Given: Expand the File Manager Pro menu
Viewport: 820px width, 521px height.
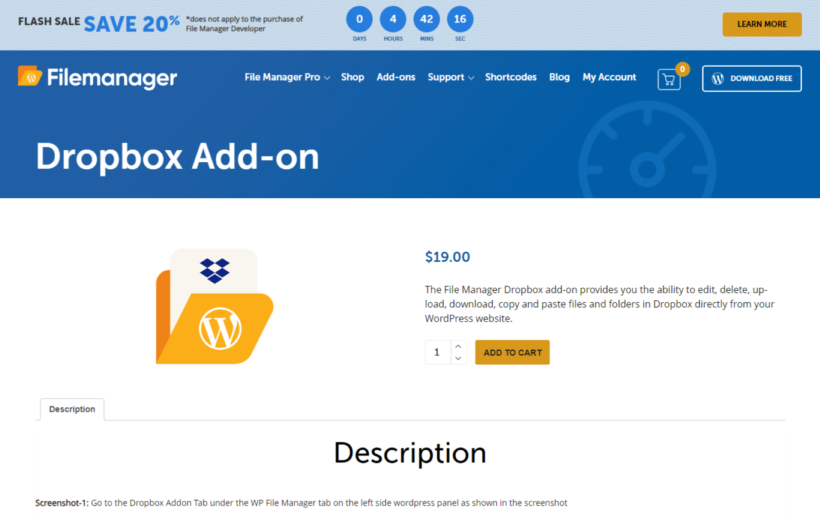Looking at the screenshot, I should (287, 77).
